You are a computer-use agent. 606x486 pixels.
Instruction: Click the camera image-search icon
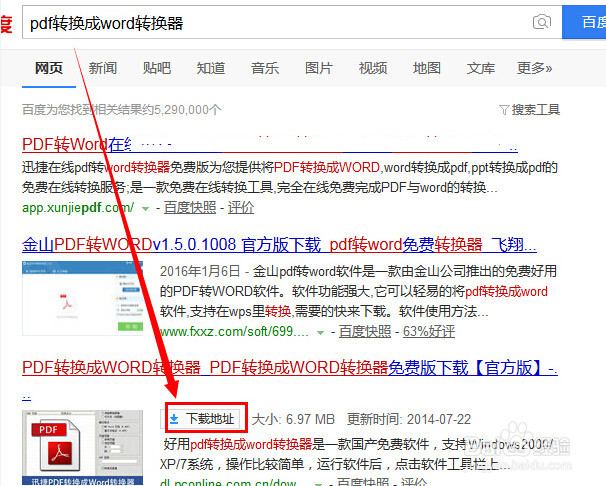click(x=542, y=22)
